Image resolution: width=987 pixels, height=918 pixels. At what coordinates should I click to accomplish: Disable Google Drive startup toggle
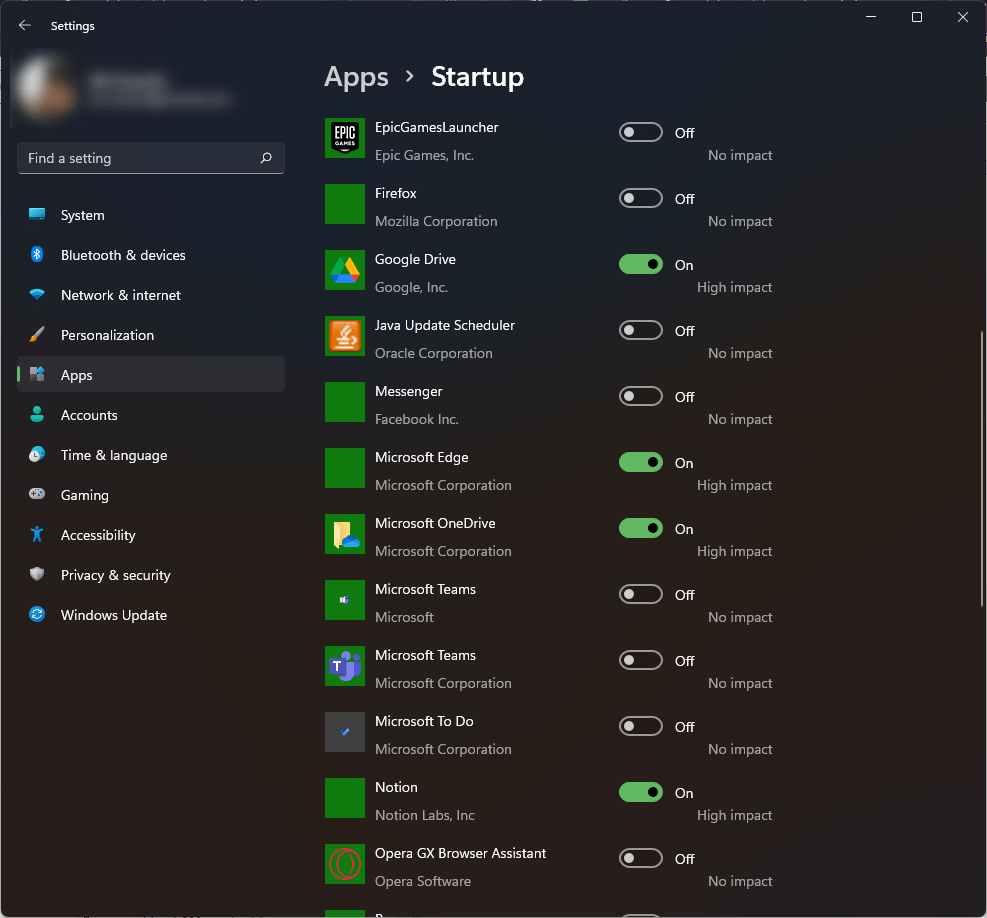pyautogui.click(x=641, y=264)
